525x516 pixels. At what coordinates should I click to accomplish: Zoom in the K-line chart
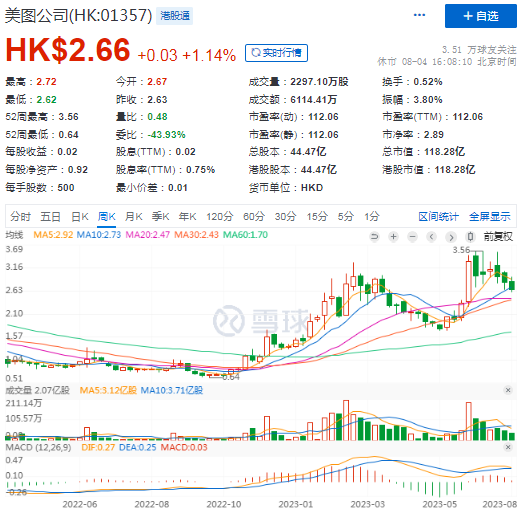[x=393, y=237]
